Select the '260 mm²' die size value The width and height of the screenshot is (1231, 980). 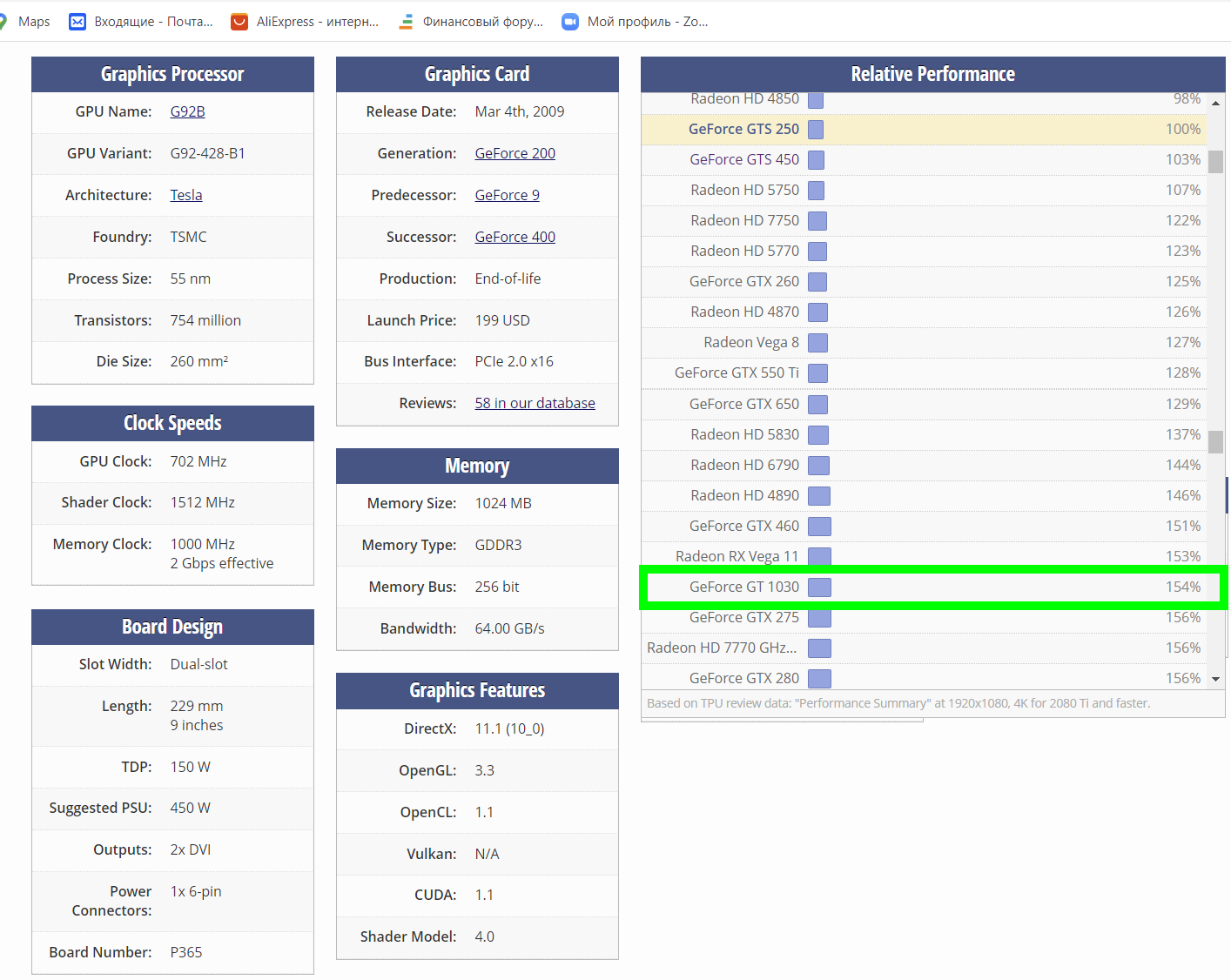[x=198, y=361]
